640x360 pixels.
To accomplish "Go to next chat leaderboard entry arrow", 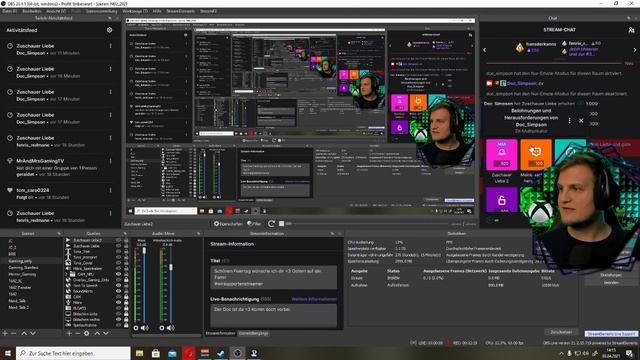I will click(635, 50).
